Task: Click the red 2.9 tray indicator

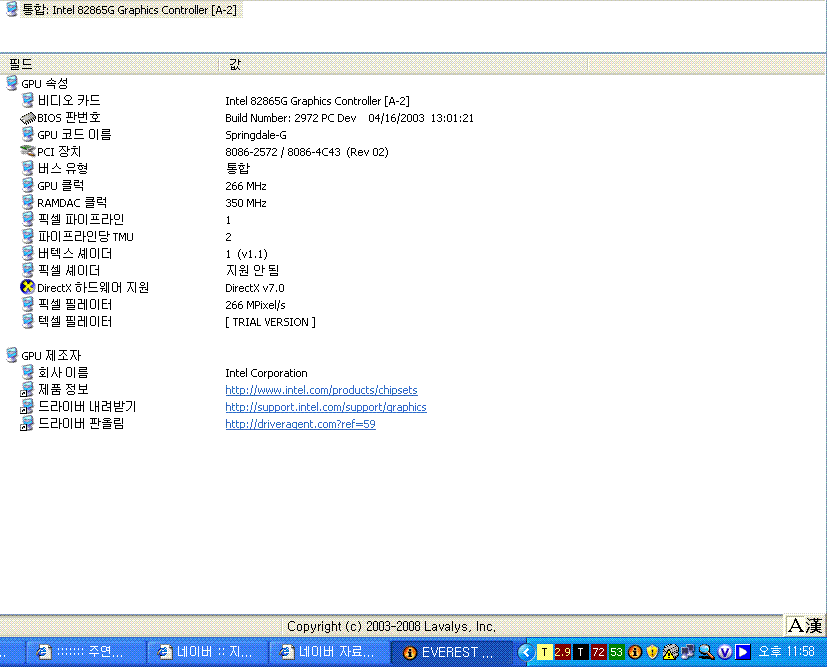Action: point(562,652)
